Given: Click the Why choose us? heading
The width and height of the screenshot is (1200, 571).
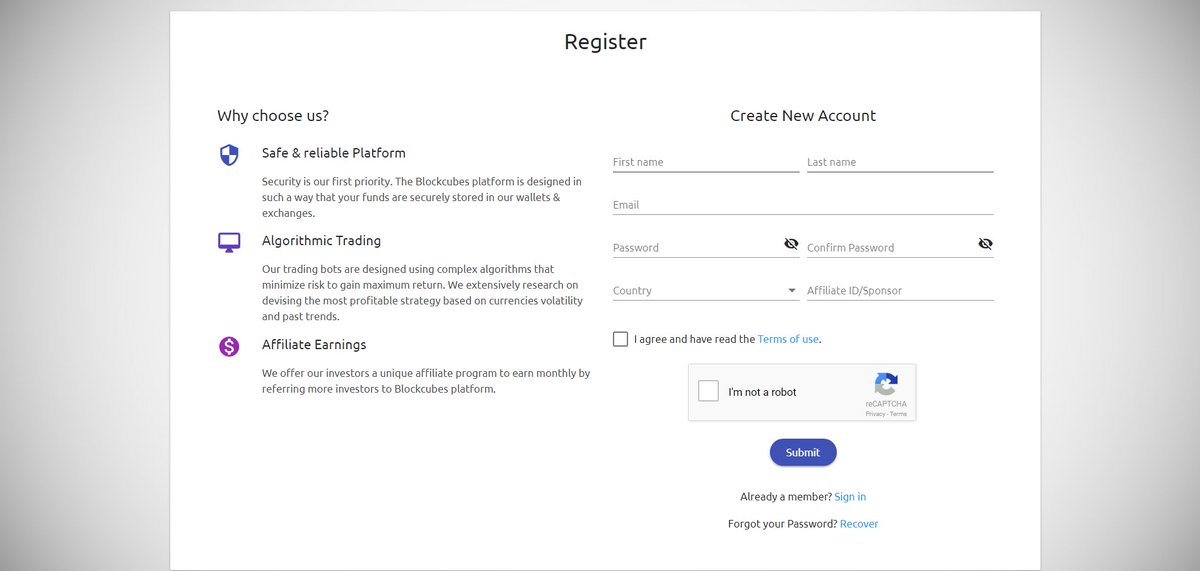Looking at the screenshot, I should coord(273,116).
